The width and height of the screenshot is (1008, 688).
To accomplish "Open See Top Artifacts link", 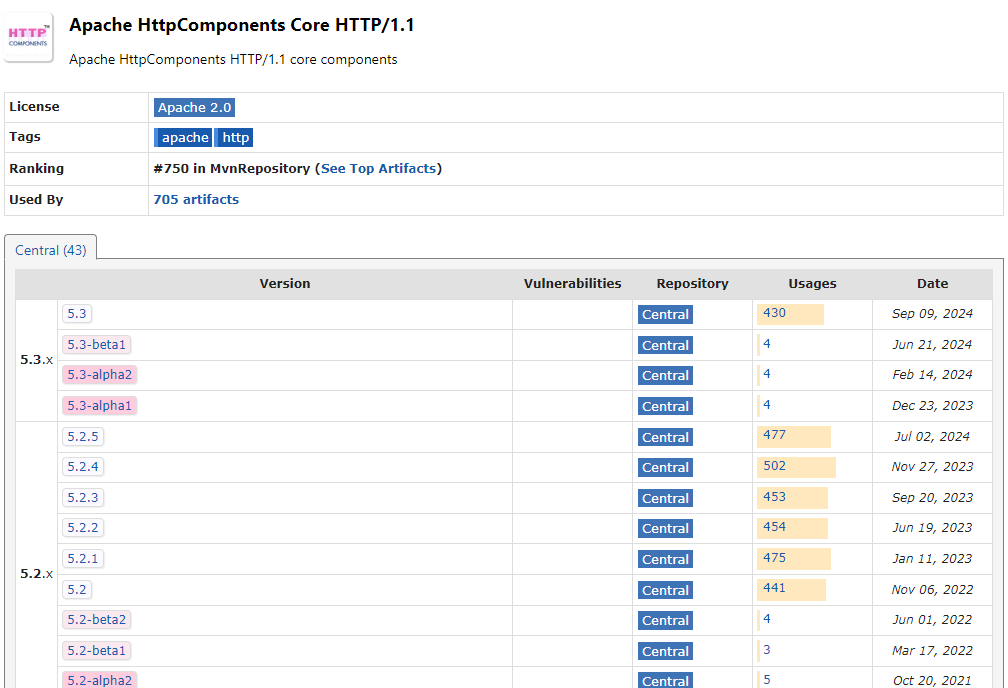I will 378,168.
